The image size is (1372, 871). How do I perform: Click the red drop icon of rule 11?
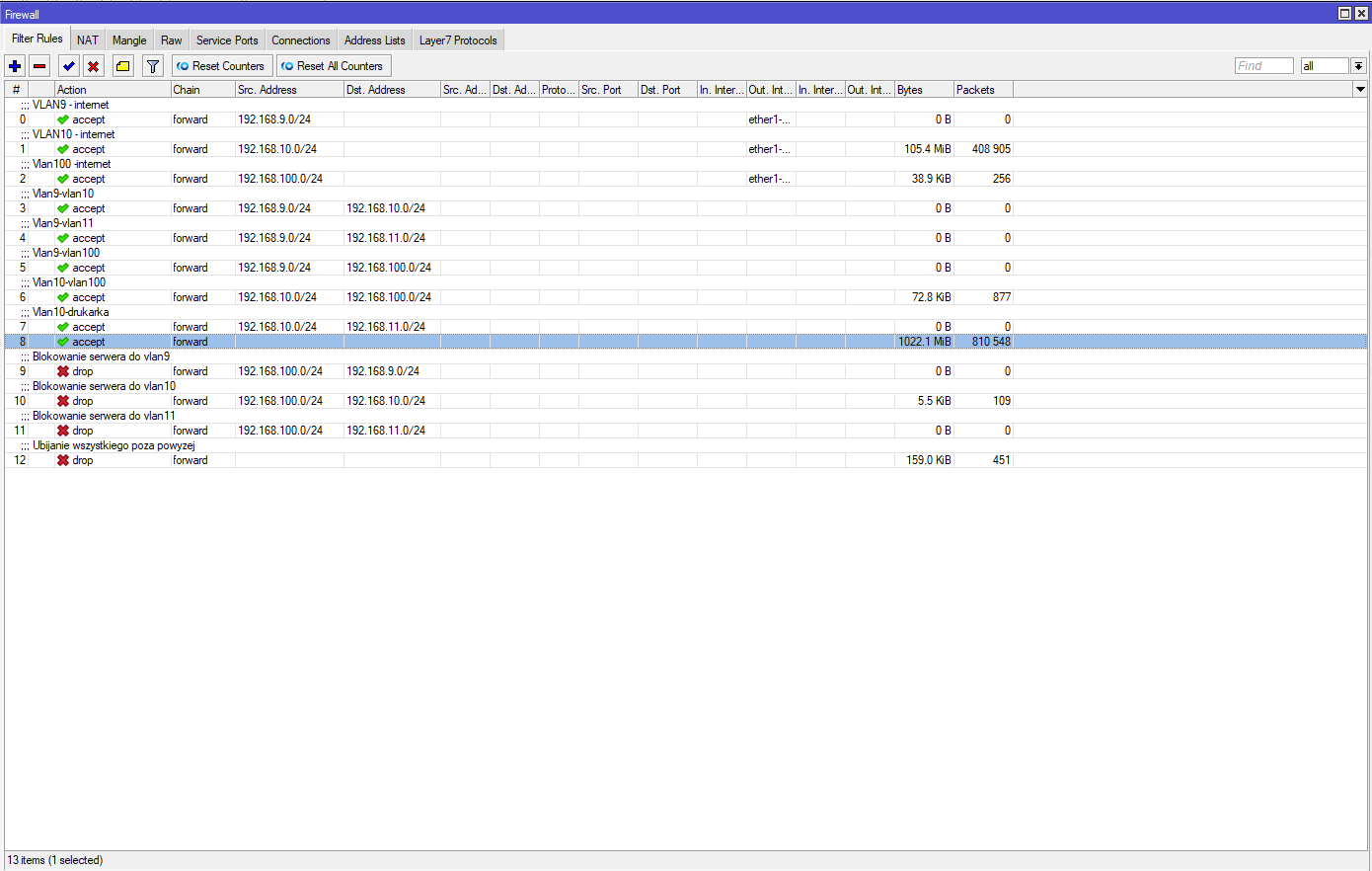63,431
